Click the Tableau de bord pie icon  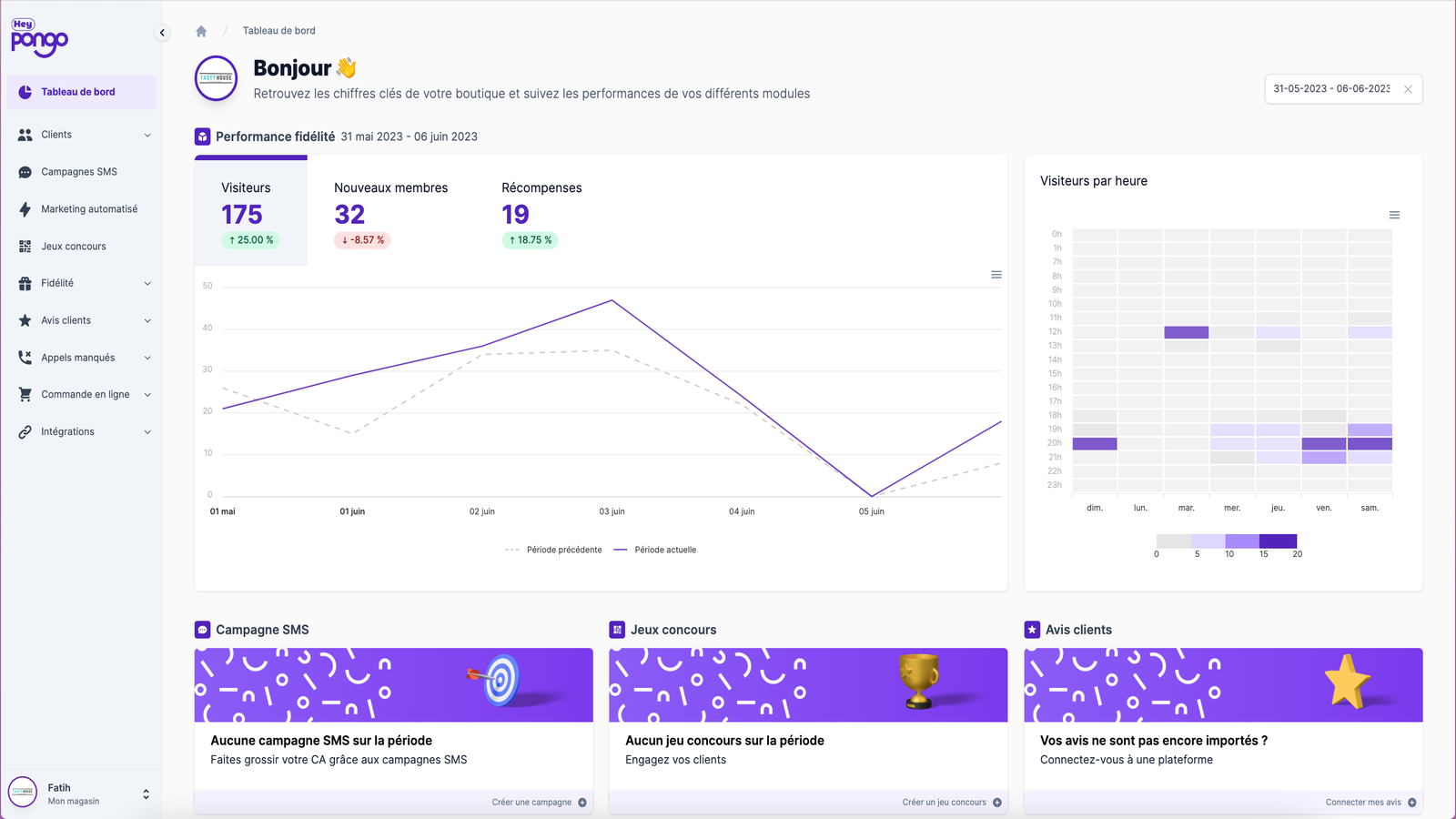tap(25, 92)
